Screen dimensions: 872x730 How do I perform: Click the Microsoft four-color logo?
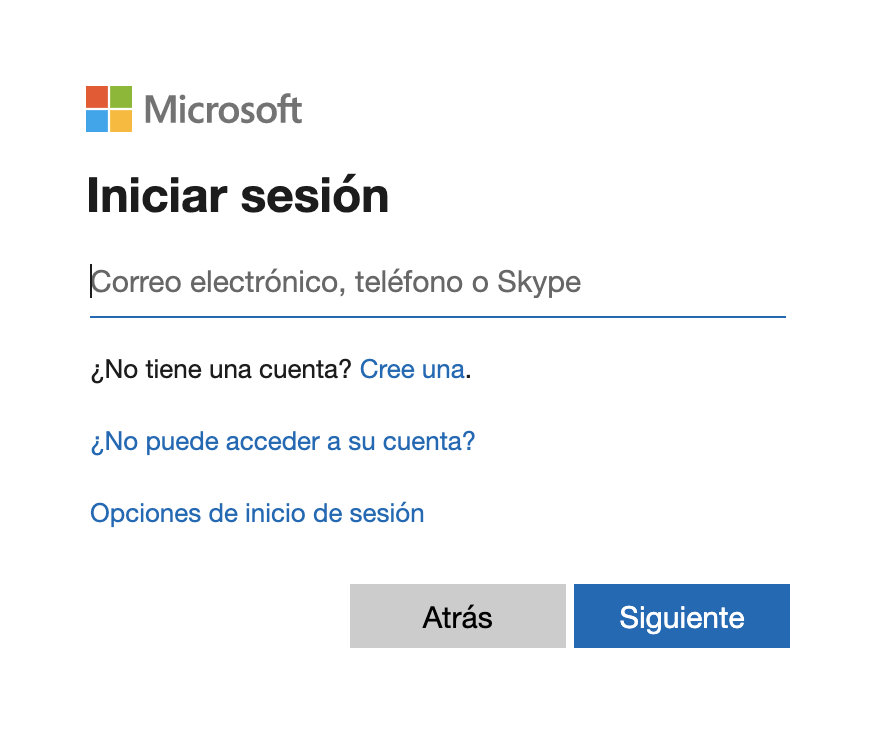(109, 109)
